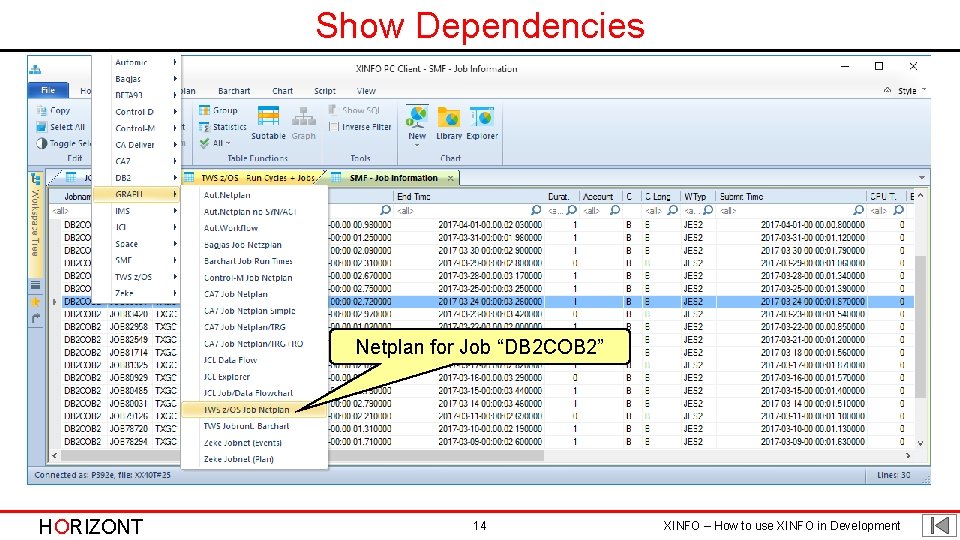
Task: Click the slide navigation first-page icon
Action: [x=939, y=525]
